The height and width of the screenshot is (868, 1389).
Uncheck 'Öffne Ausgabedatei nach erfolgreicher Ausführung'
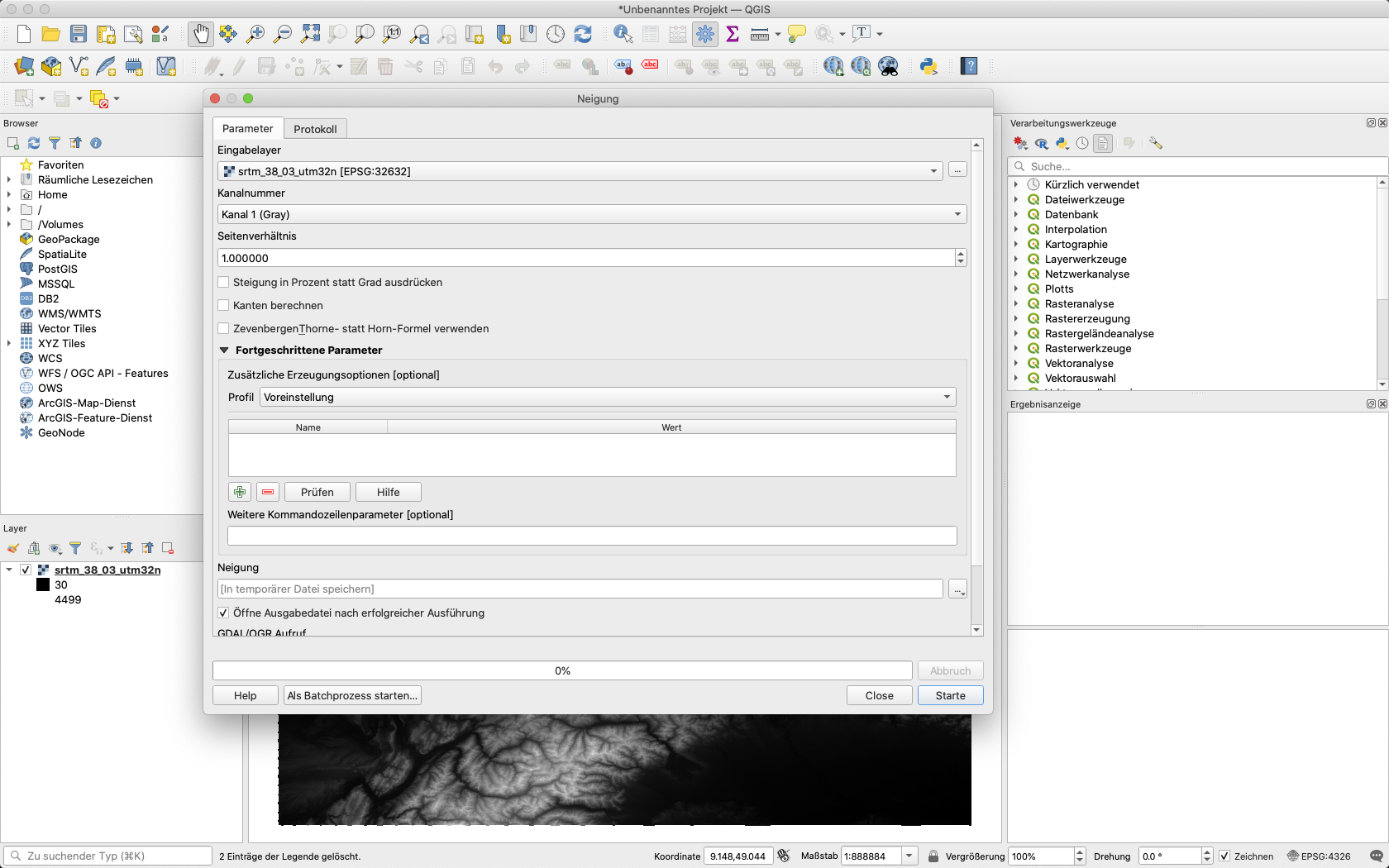click(223, 613)
